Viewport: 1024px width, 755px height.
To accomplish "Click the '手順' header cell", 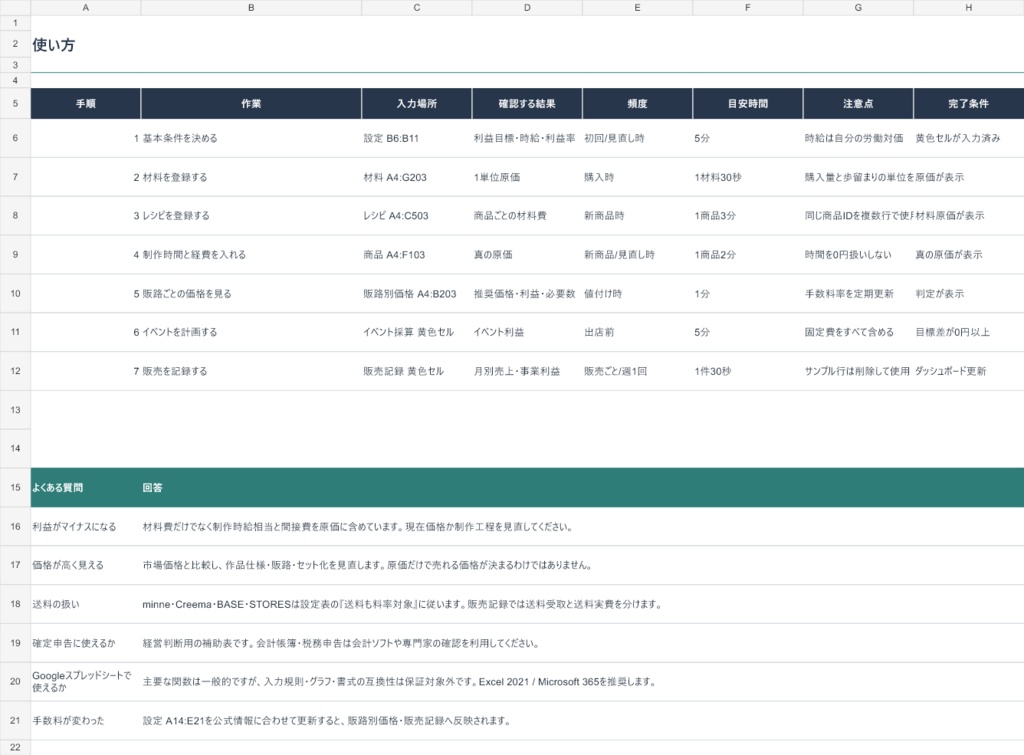I will click(86, 103).
